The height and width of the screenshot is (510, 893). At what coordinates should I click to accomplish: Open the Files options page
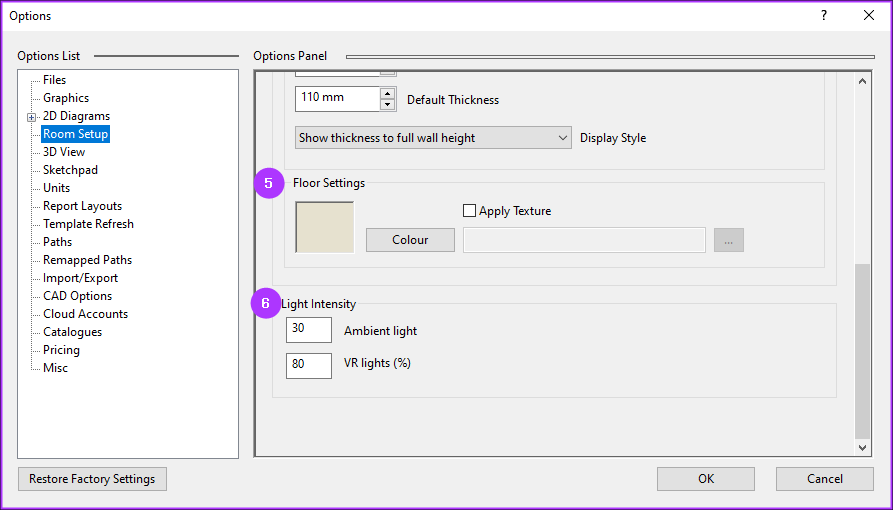55,80
